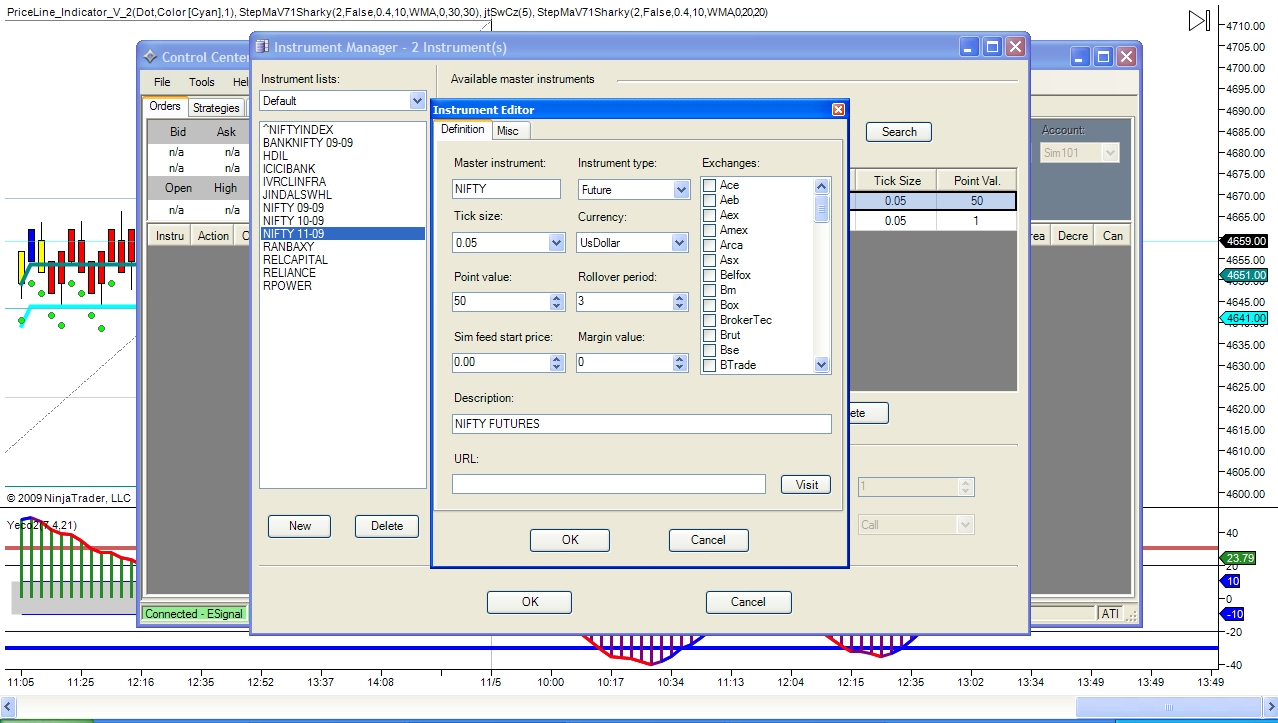1278x723 pixels.
Task: Expand the Instrument lists Default dropdown
Action: 417,100
